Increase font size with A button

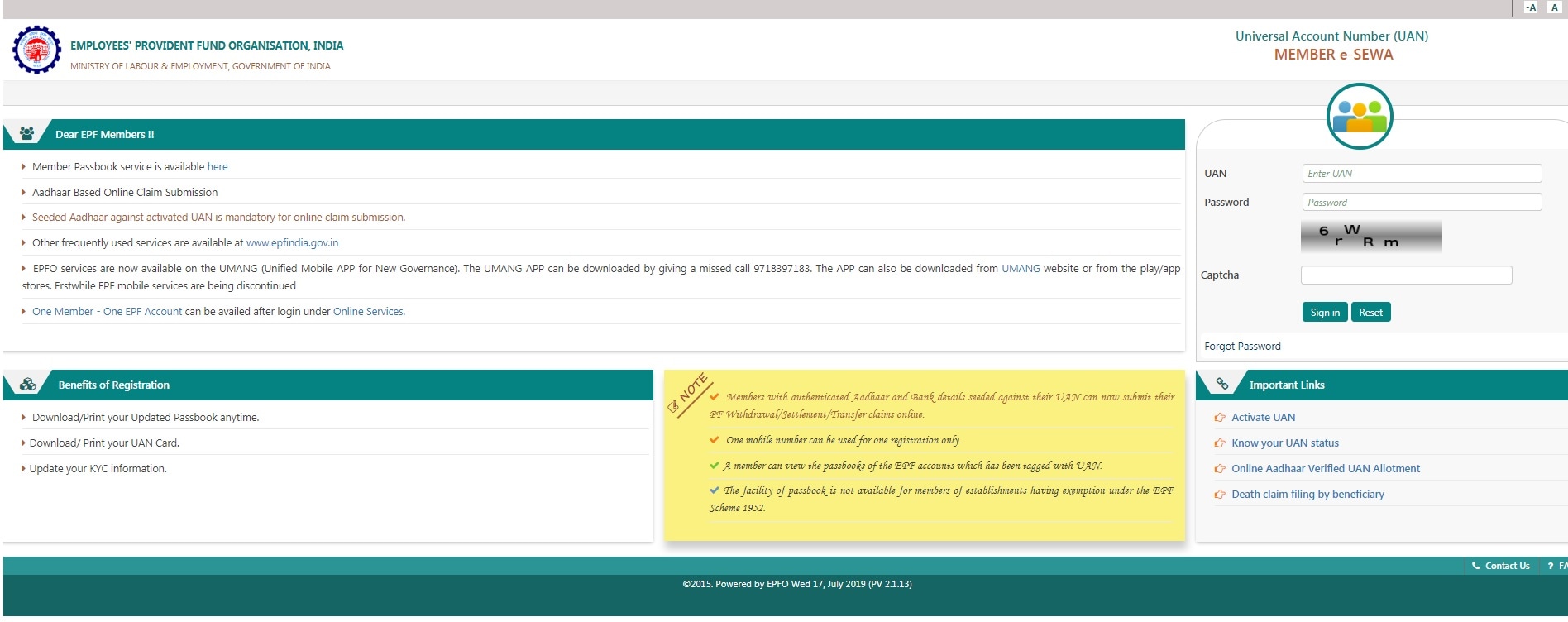(1554, 7)
